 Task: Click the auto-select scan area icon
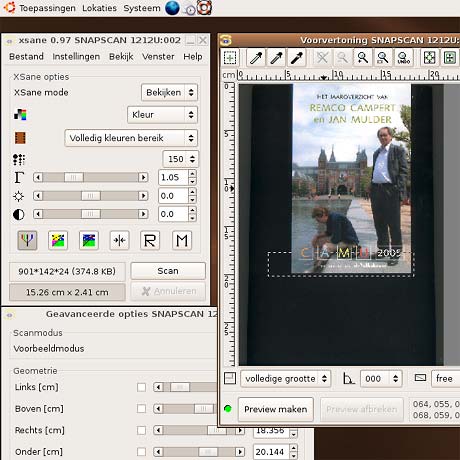coord(429,58)
